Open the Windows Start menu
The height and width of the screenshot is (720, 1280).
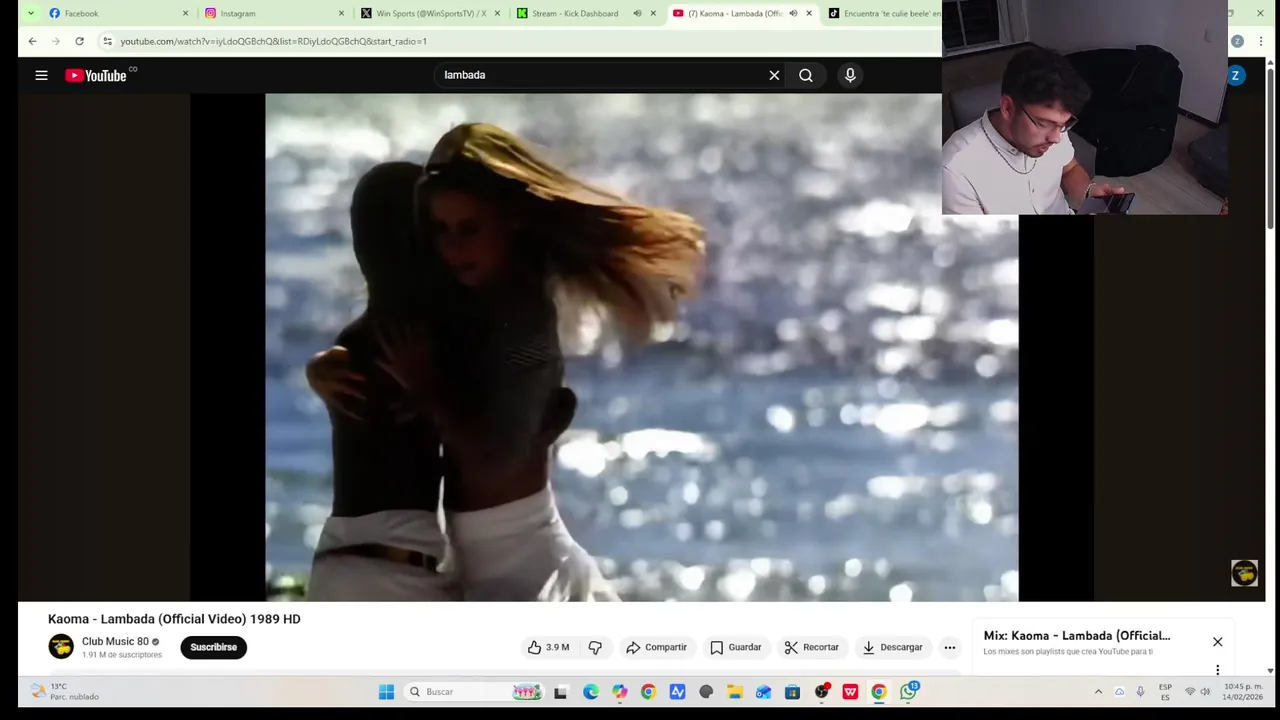[x=386, y=691]
